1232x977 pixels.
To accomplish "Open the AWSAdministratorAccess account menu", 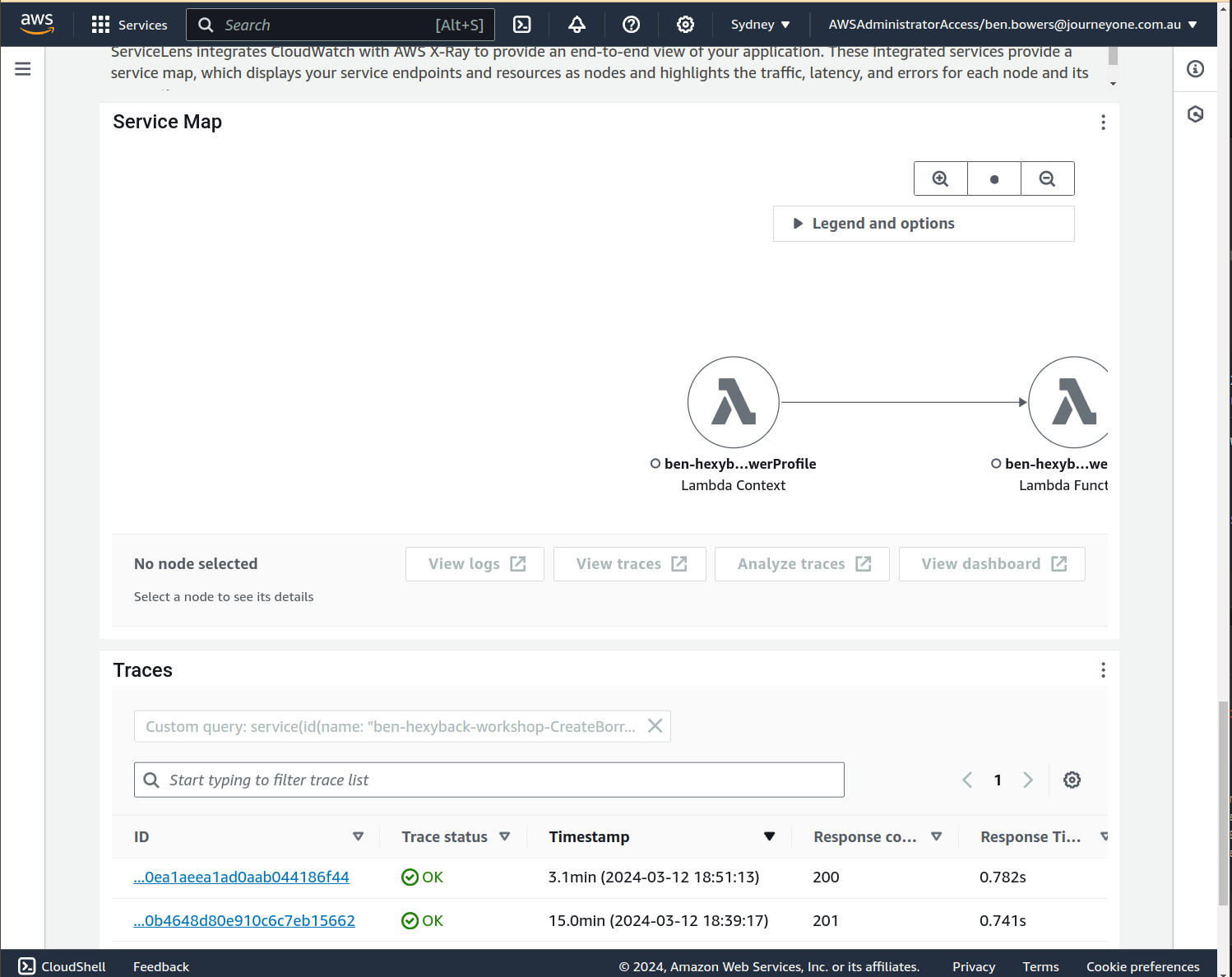I will tap(1012, 25).
